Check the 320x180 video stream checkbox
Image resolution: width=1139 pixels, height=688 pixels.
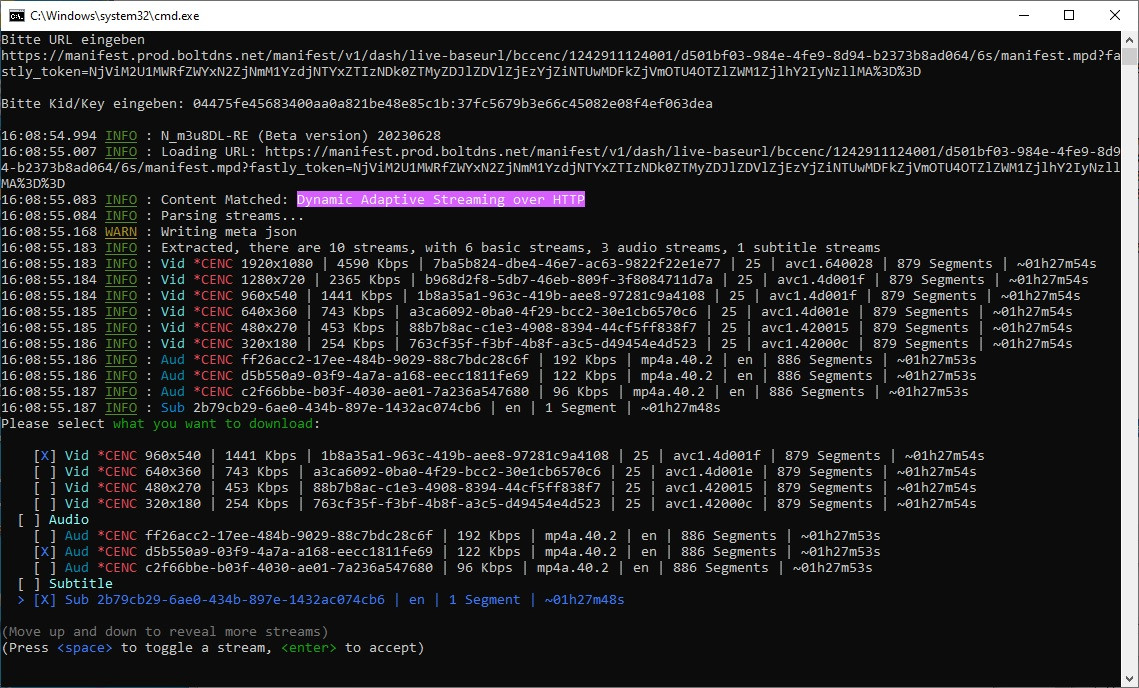tap(45, 504)
